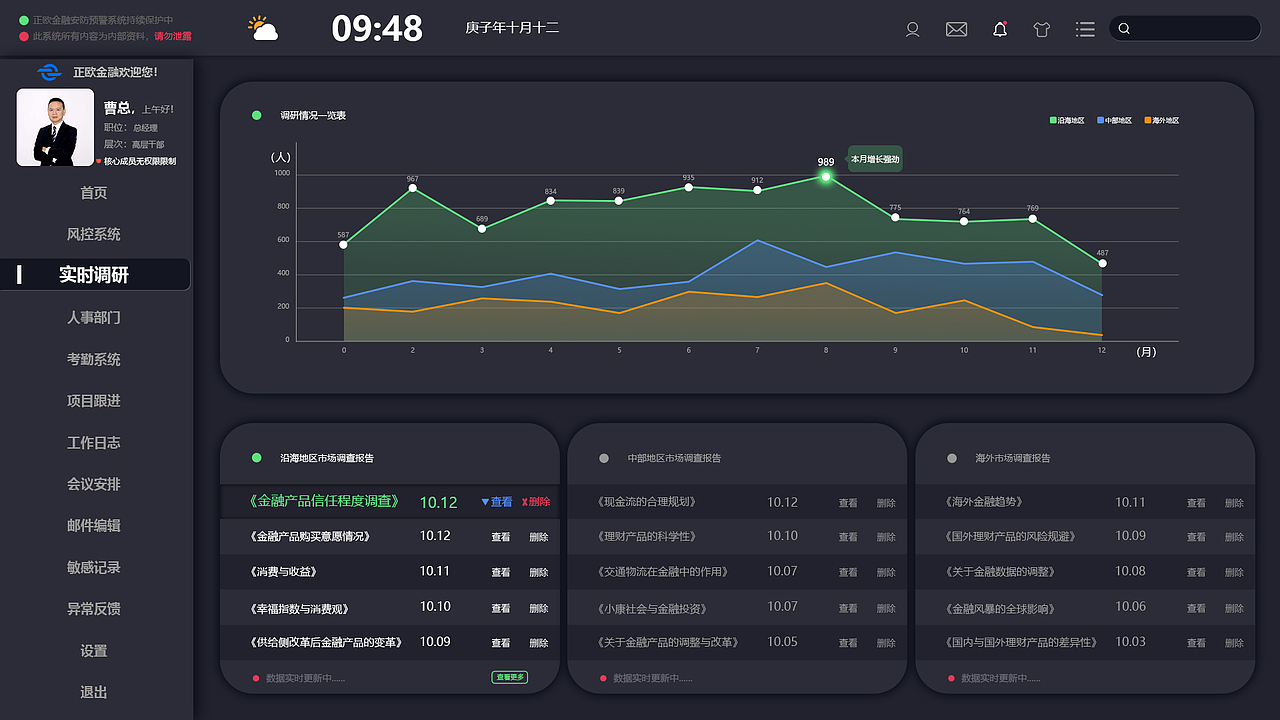Click the weather sun-cloud icon

pos(263,28)
